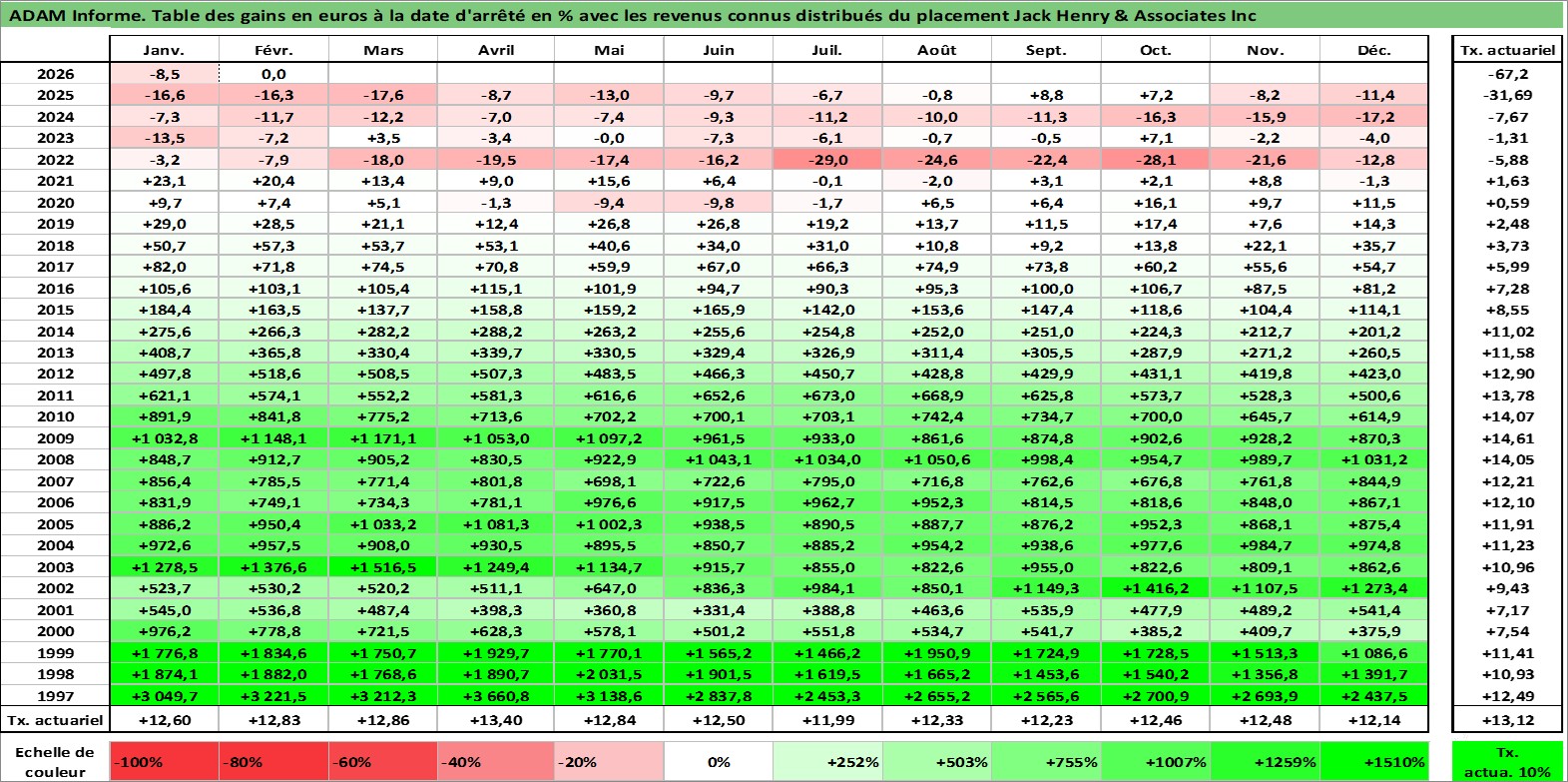Screen dimensions: 1568x782
Task: Select cell +976,2 in January 2000
Action: (x=164, y=631)
